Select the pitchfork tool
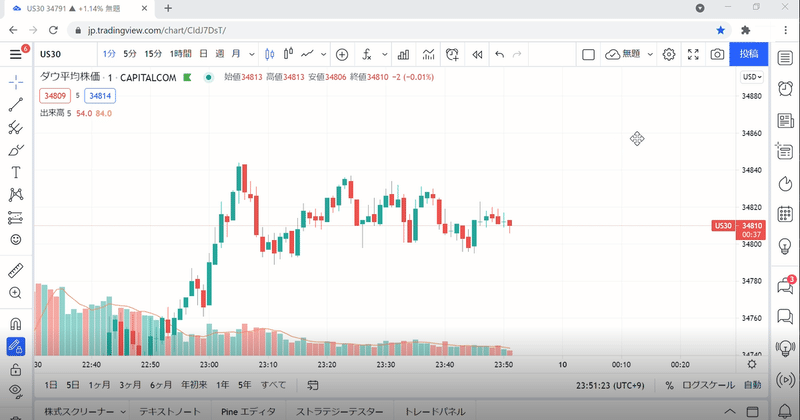Image resolution: width=800 pixels, height=420 pixels. [x=16, y=127]
